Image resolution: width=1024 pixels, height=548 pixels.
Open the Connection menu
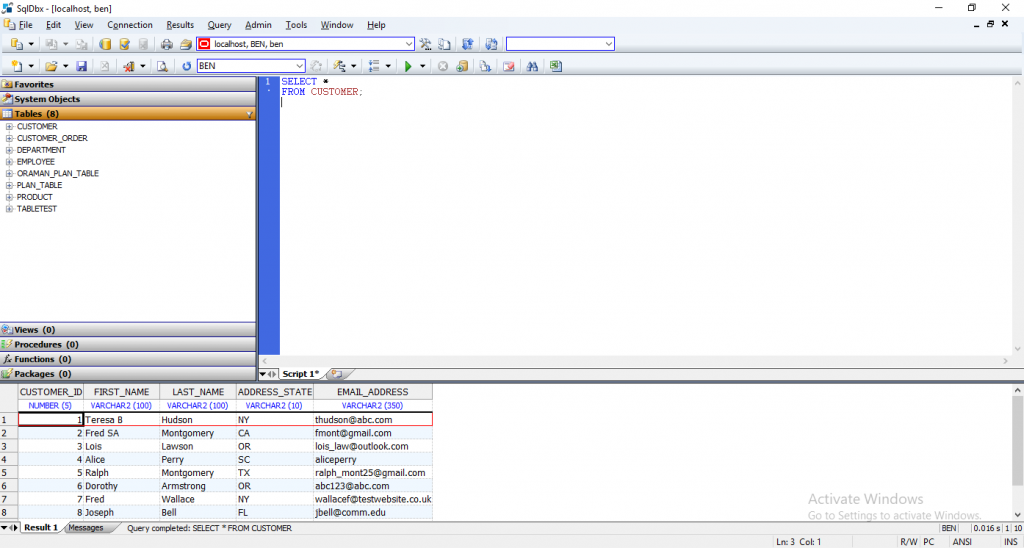[x=130, y=25]
